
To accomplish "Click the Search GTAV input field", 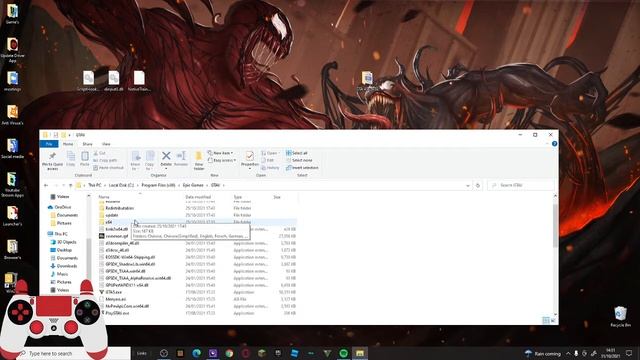I will (x=521, y=185).
